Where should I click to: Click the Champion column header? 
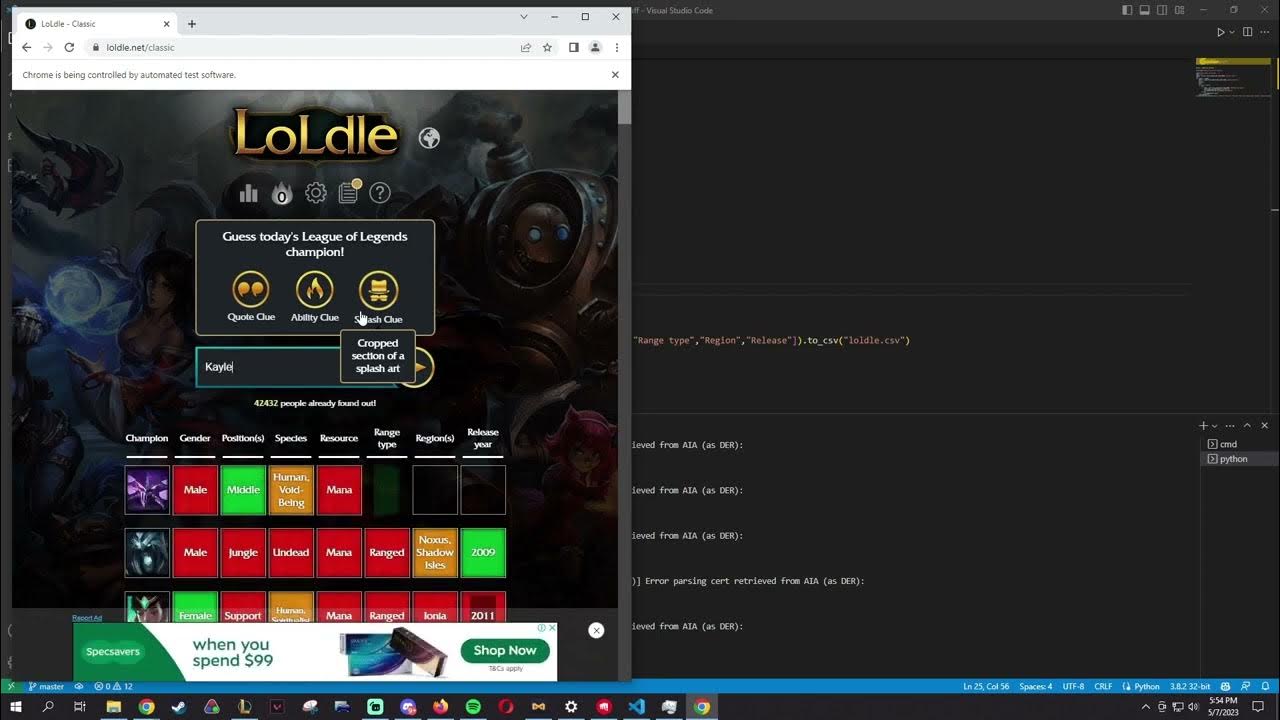point(147,438)
